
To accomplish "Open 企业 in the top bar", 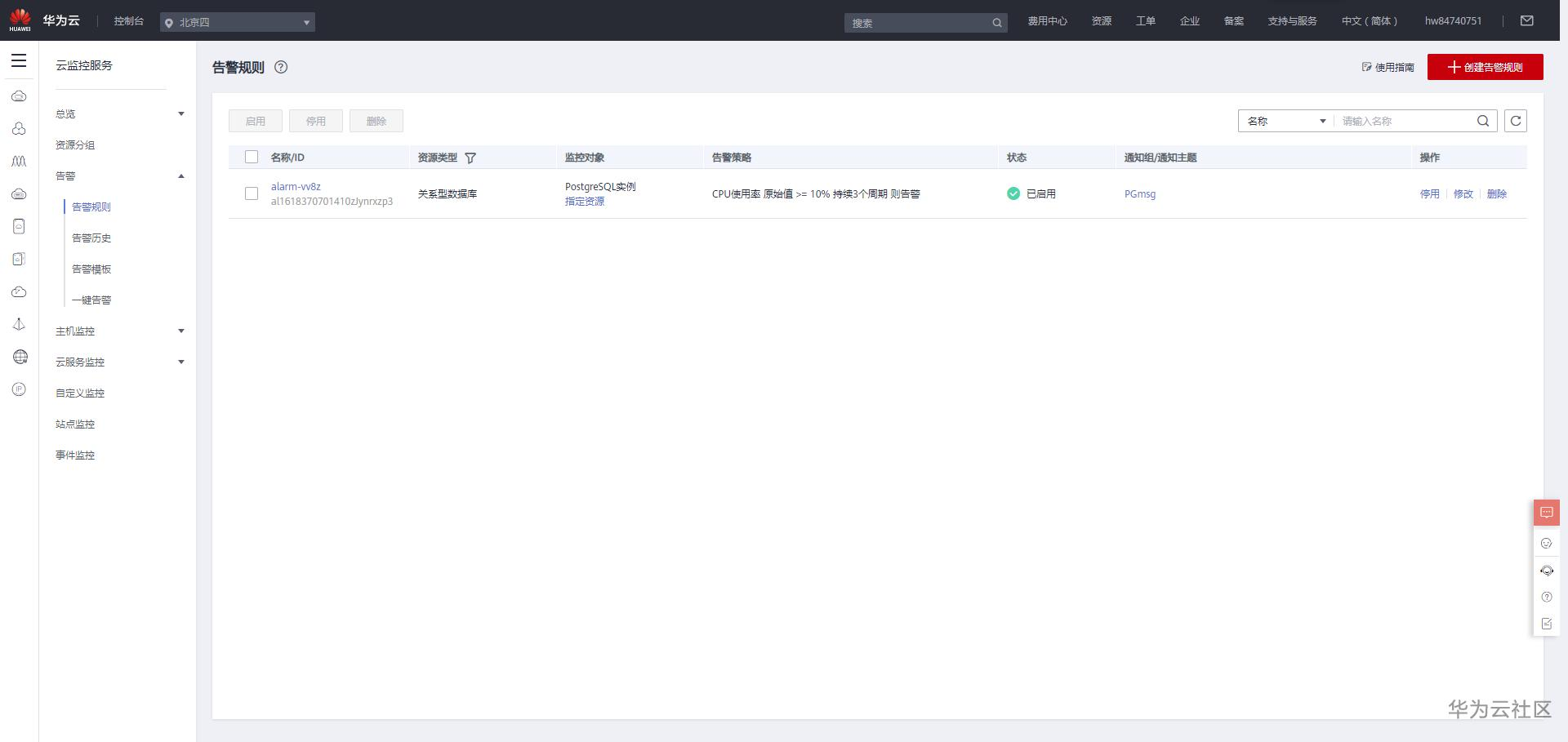I will [x=1190, y=21].
